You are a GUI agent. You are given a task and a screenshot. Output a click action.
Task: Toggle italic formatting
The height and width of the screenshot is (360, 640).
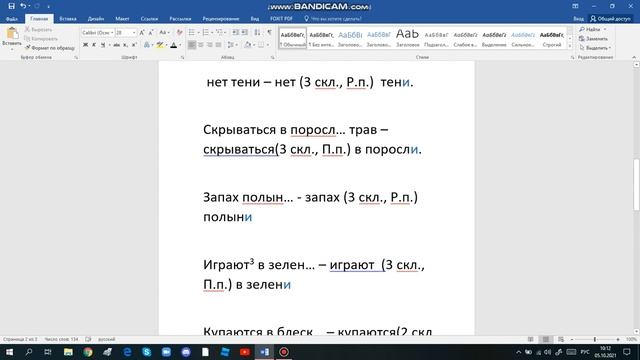point(94,45)
